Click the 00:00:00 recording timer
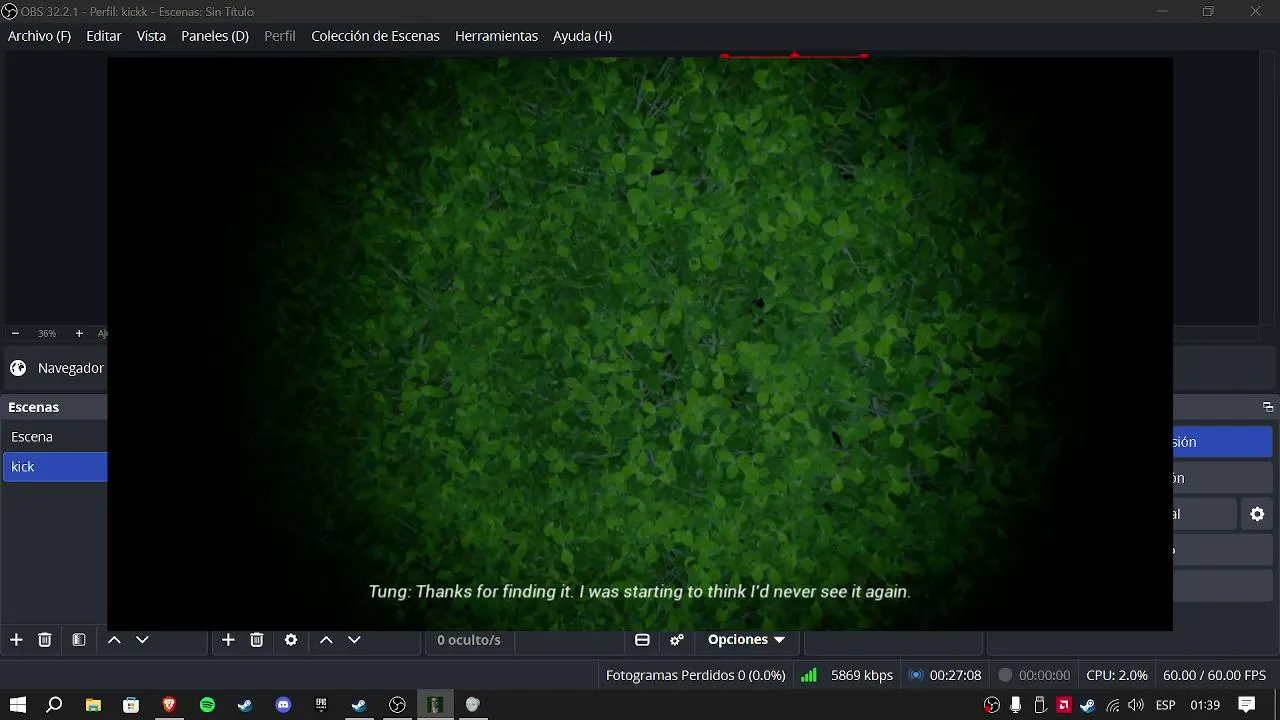This screenshot has height=720, width=1280. tap(1044, 675)
